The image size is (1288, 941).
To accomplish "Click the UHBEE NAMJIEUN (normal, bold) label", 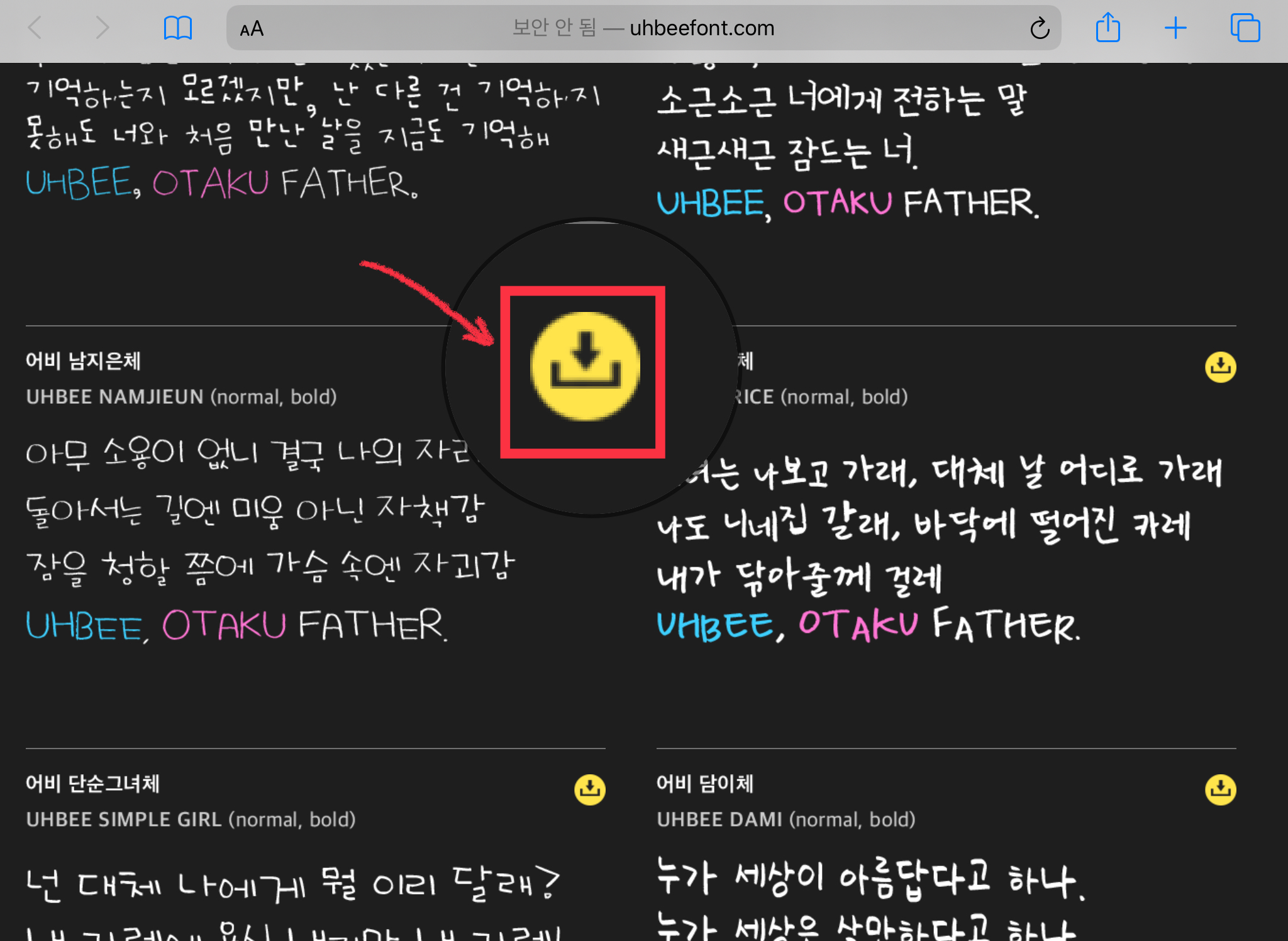I will tap(181, 397).
